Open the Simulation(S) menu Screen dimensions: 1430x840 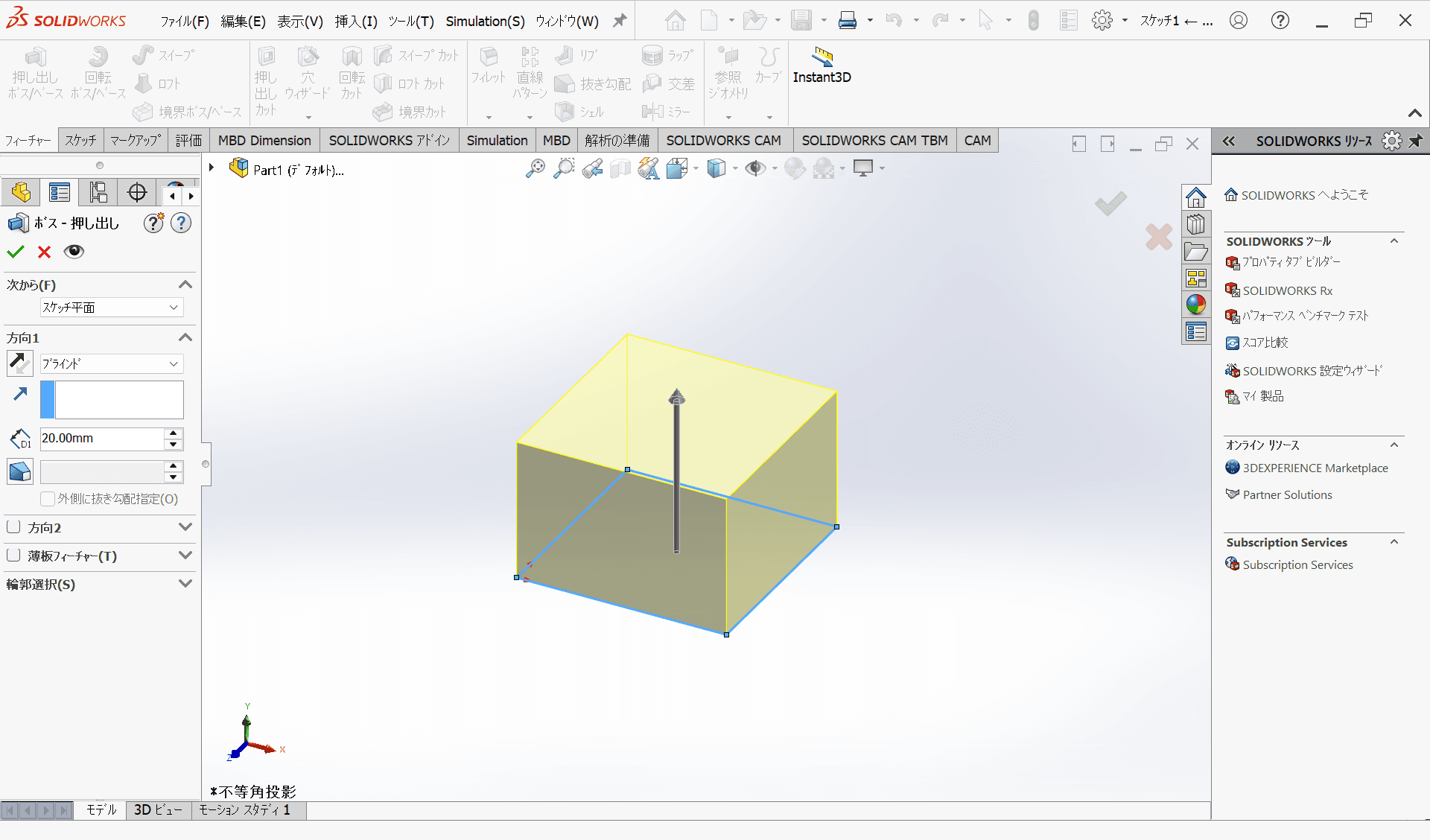point(485,22)
